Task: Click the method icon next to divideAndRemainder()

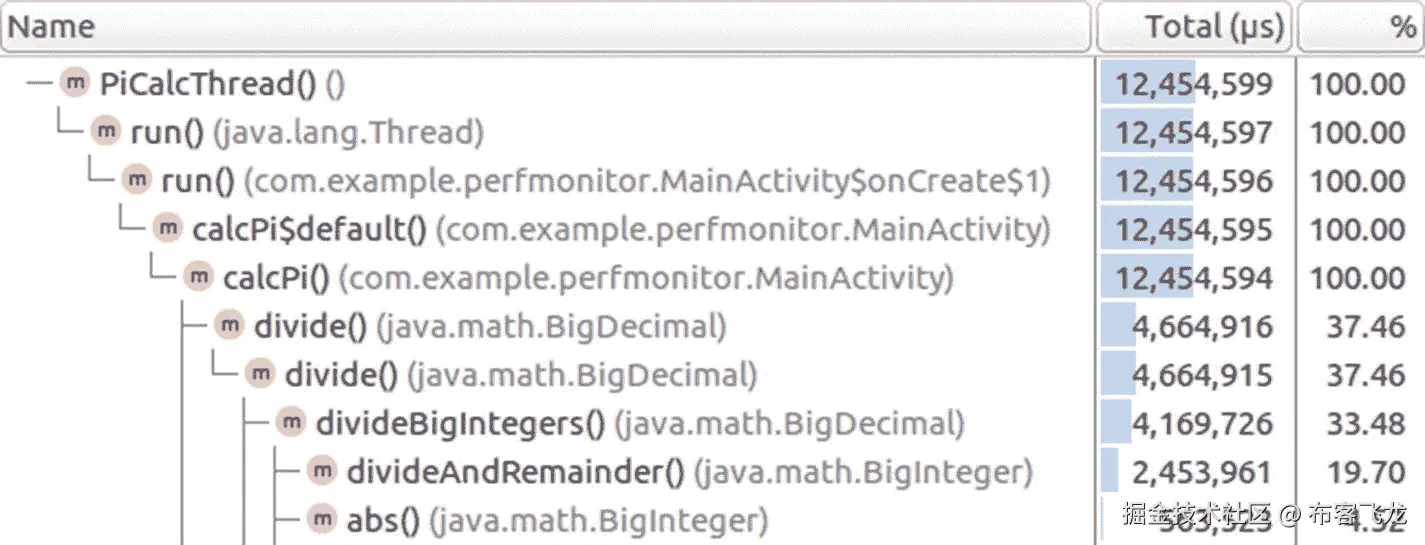Action: (x=321, y=471)
